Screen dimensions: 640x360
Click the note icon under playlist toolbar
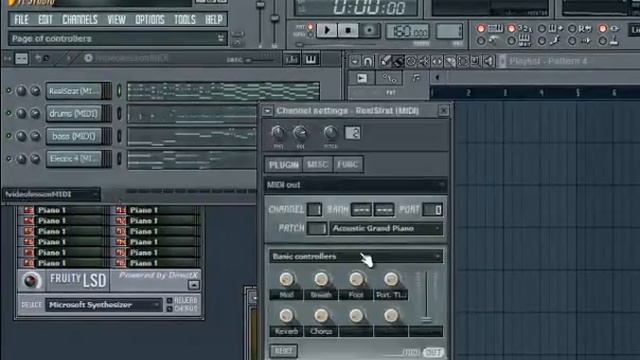[x=416, y=78]
